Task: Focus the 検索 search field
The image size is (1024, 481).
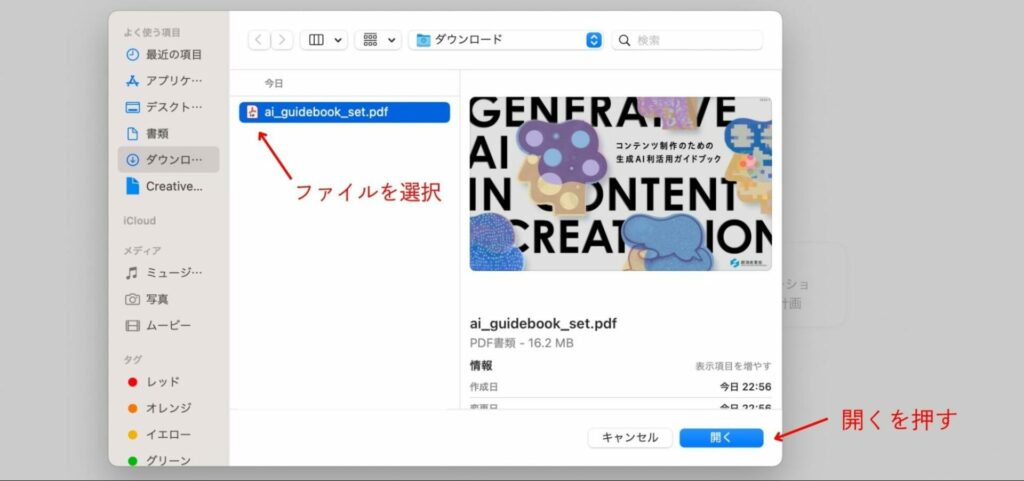Action: point(687,40)
